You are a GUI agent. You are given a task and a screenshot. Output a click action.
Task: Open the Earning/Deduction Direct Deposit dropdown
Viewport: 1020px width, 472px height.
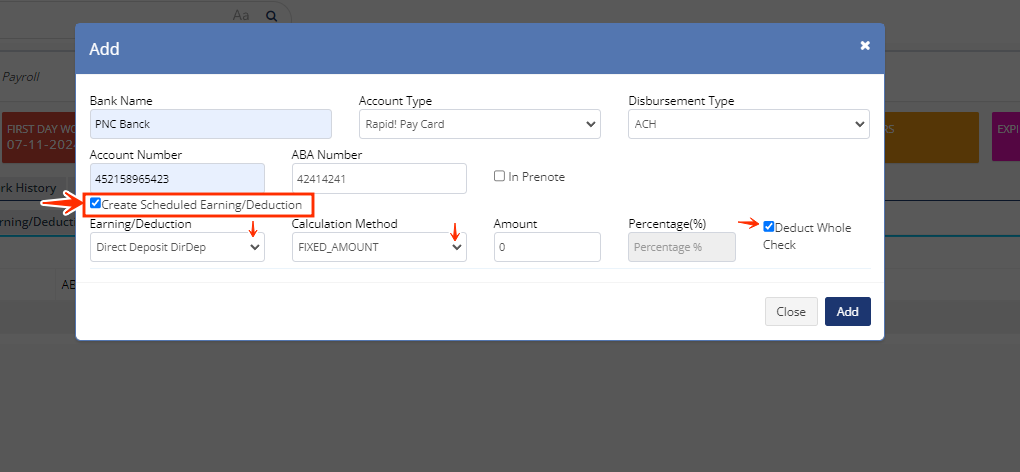click(x=177, y=247)
